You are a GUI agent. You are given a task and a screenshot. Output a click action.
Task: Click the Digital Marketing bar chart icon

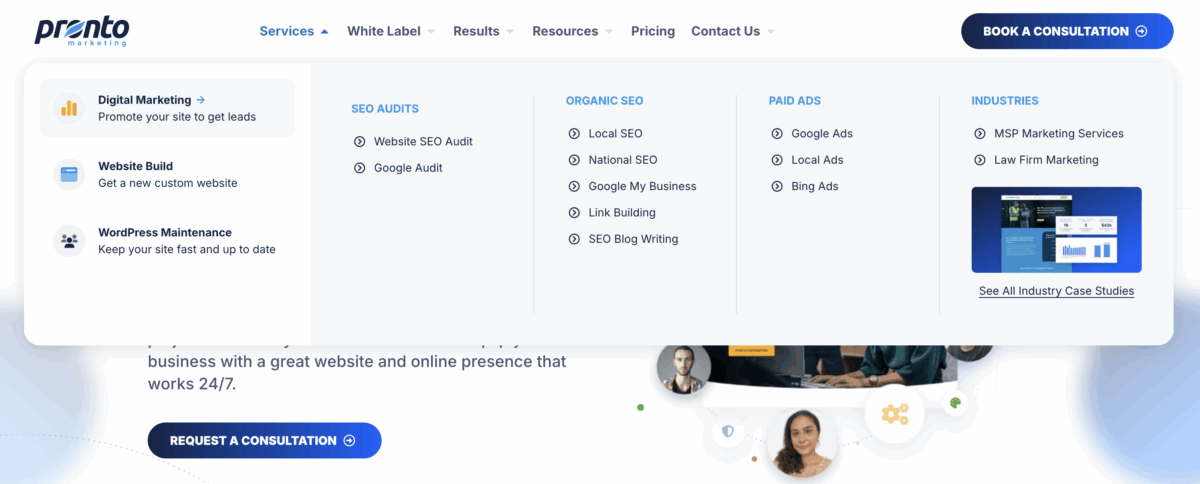coord(69,108)
